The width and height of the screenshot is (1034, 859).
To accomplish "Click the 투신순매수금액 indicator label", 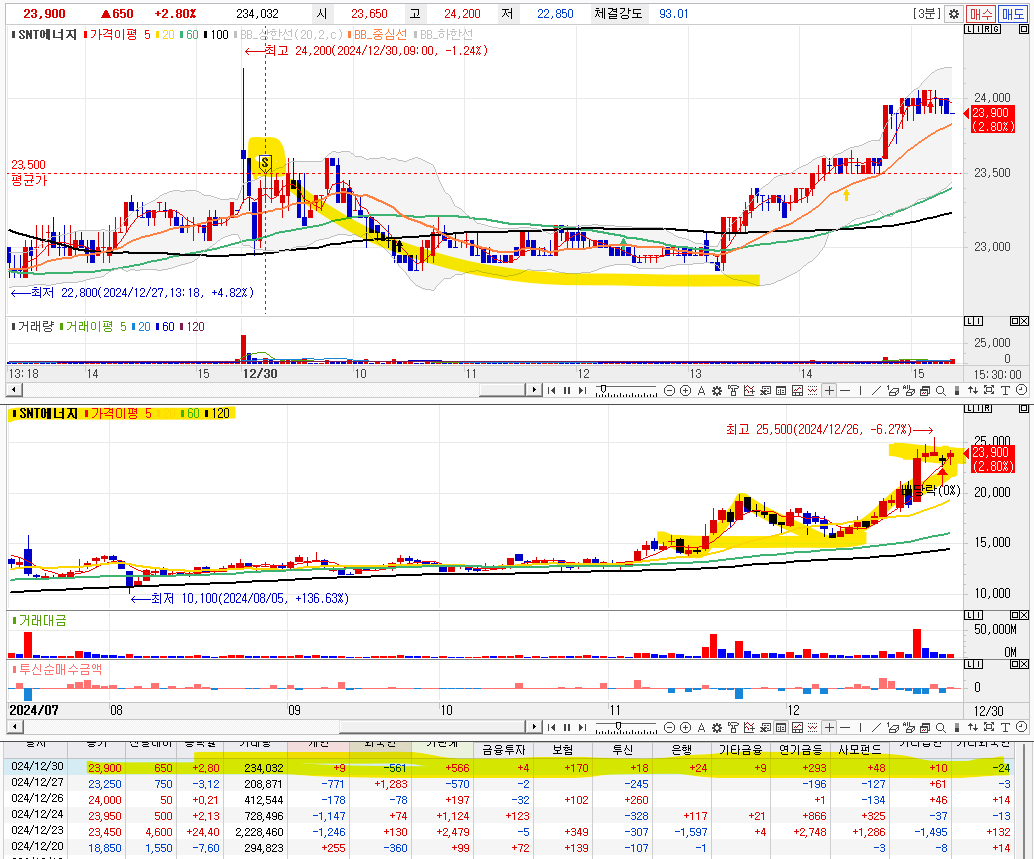I will (58, 669).
